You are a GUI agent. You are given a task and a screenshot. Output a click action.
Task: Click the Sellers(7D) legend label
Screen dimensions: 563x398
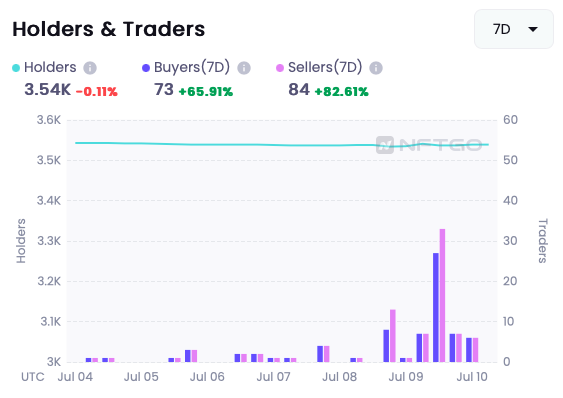point(325,67)
